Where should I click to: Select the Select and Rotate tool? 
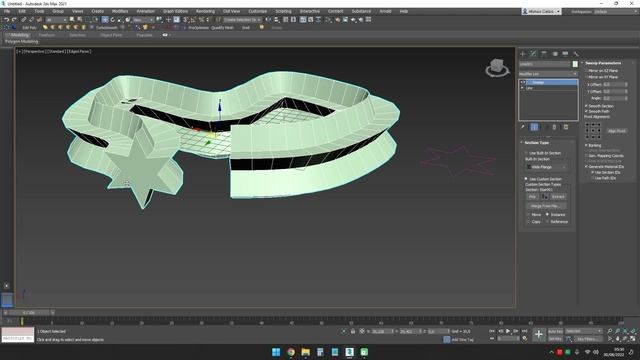click(x=113, y=20)
